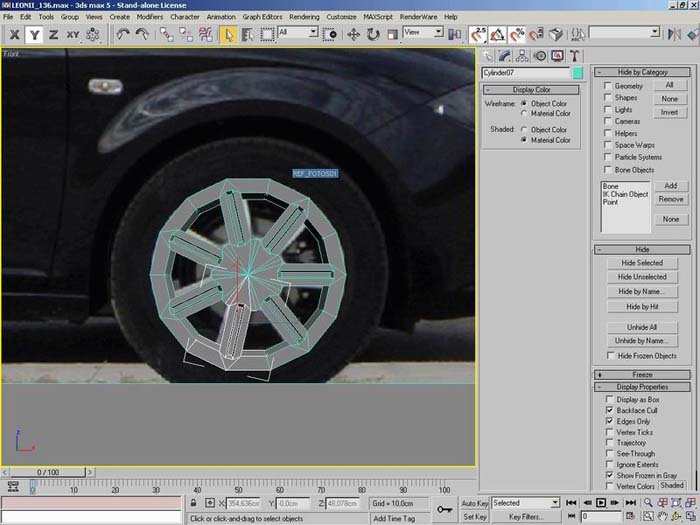Open the Modifiers menu
This screenshot has width=700, height=525.
point(149,17)
